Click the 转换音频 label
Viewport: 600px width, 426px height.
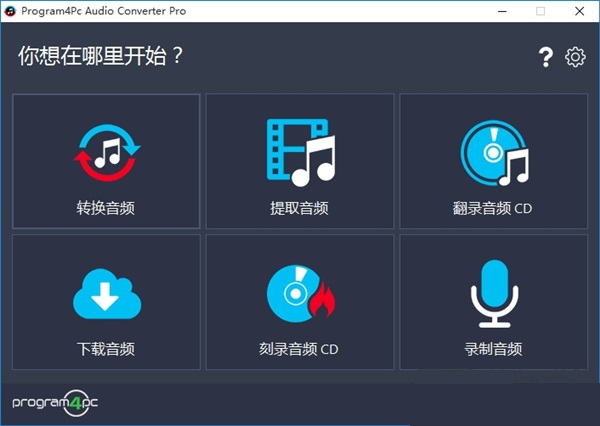[x=106, y=208]
